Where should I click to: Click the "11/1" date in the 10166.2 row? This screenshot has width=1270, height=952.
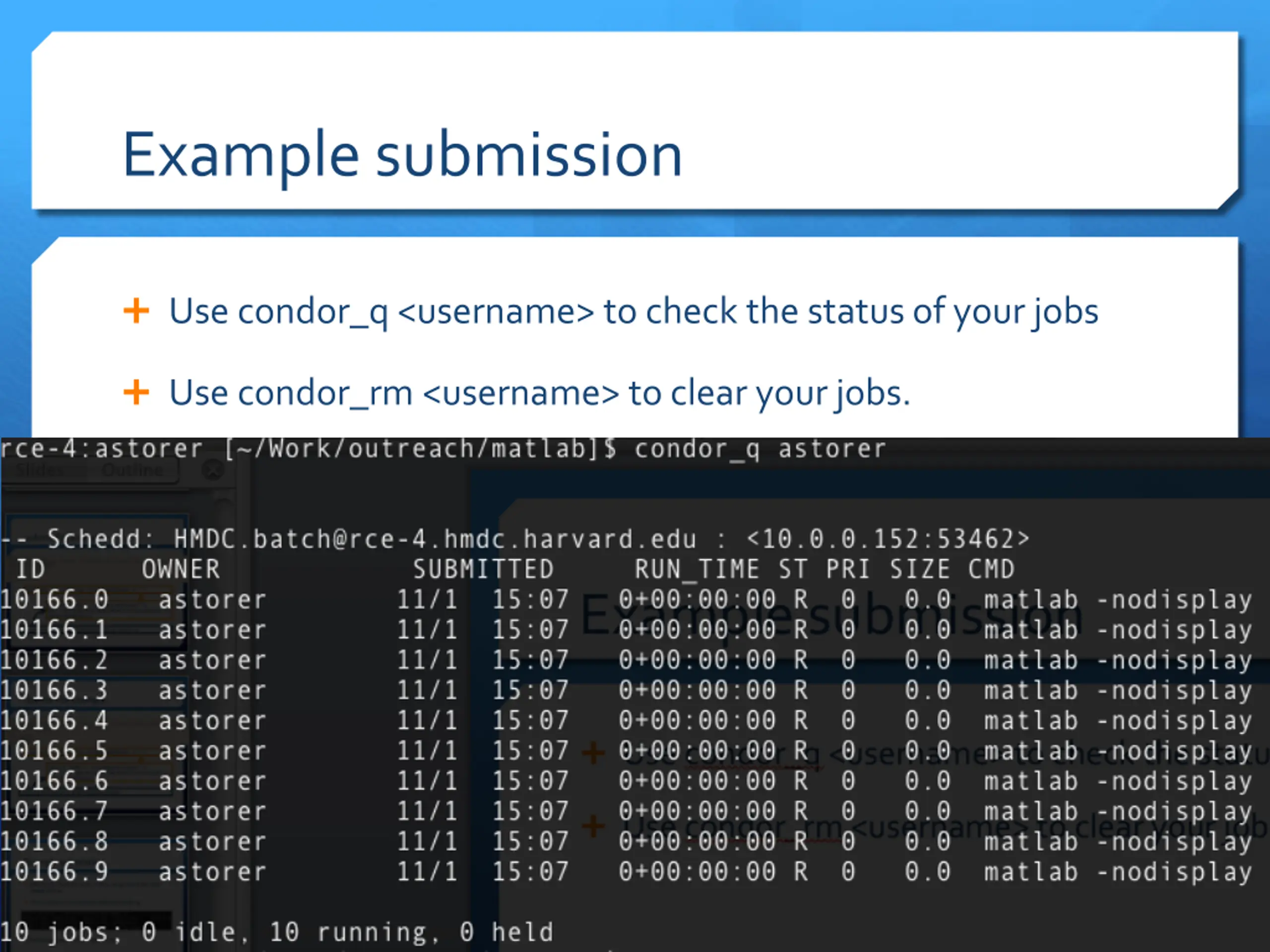tap(427, 660)
